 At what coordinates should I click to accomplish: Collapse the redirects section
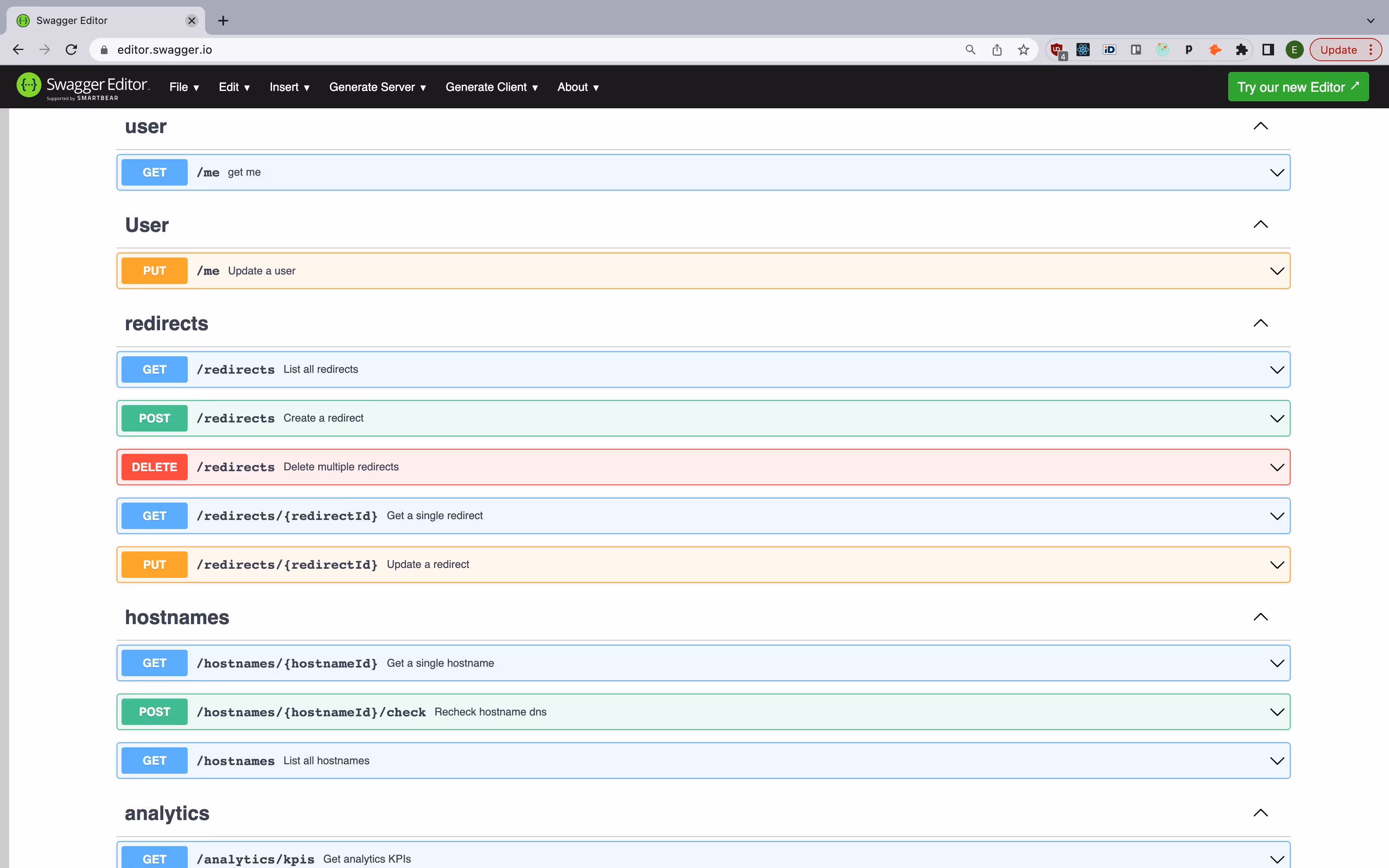pos(1260,323)
